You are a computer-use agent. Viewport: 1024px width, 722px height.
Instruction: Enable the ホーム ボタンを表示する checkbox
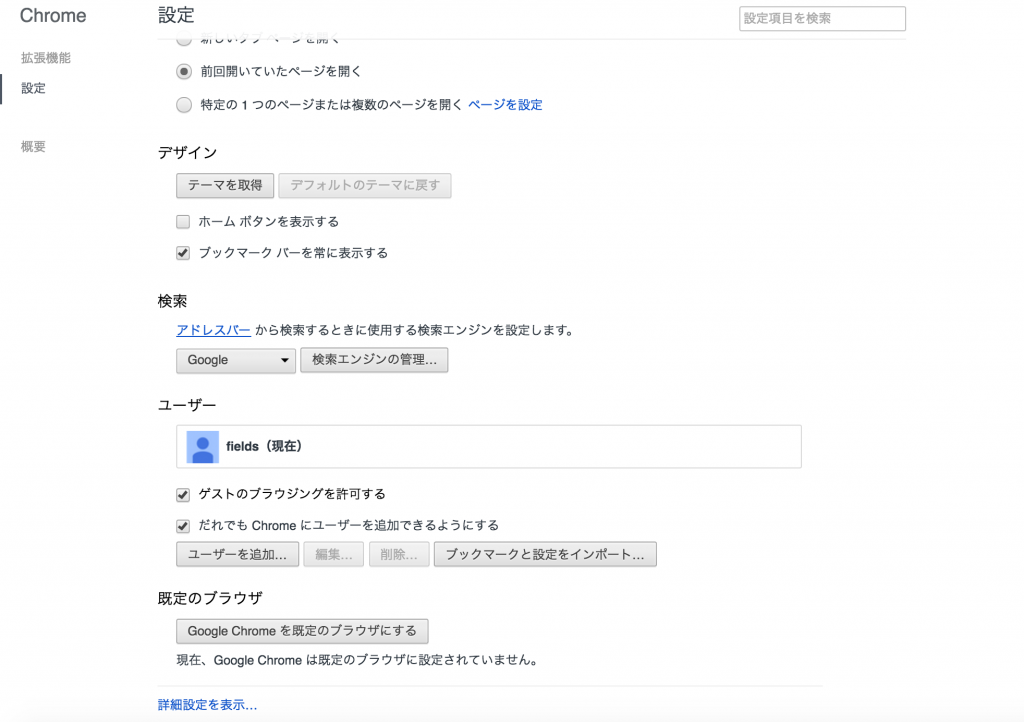click(183, 222)
